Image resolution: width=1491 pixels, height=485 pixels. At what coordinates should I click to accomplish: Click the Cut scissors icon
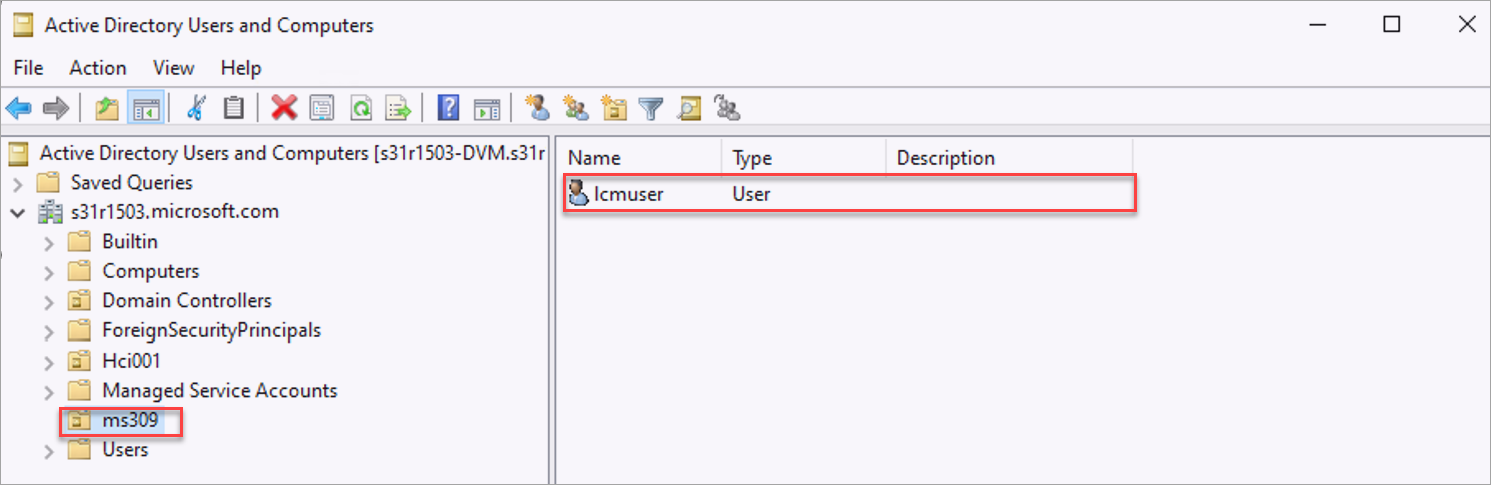[196, 108]
